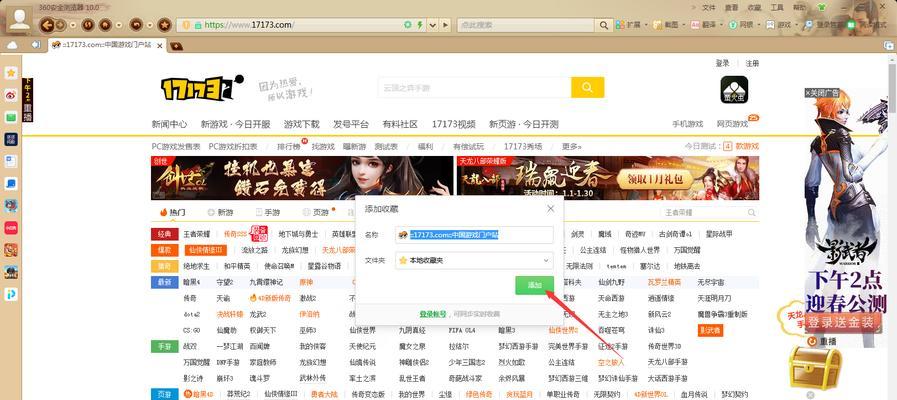This screenshot has width=897, height=400.
Task: Click 注册 link at page top
Action: coord(752,64)
